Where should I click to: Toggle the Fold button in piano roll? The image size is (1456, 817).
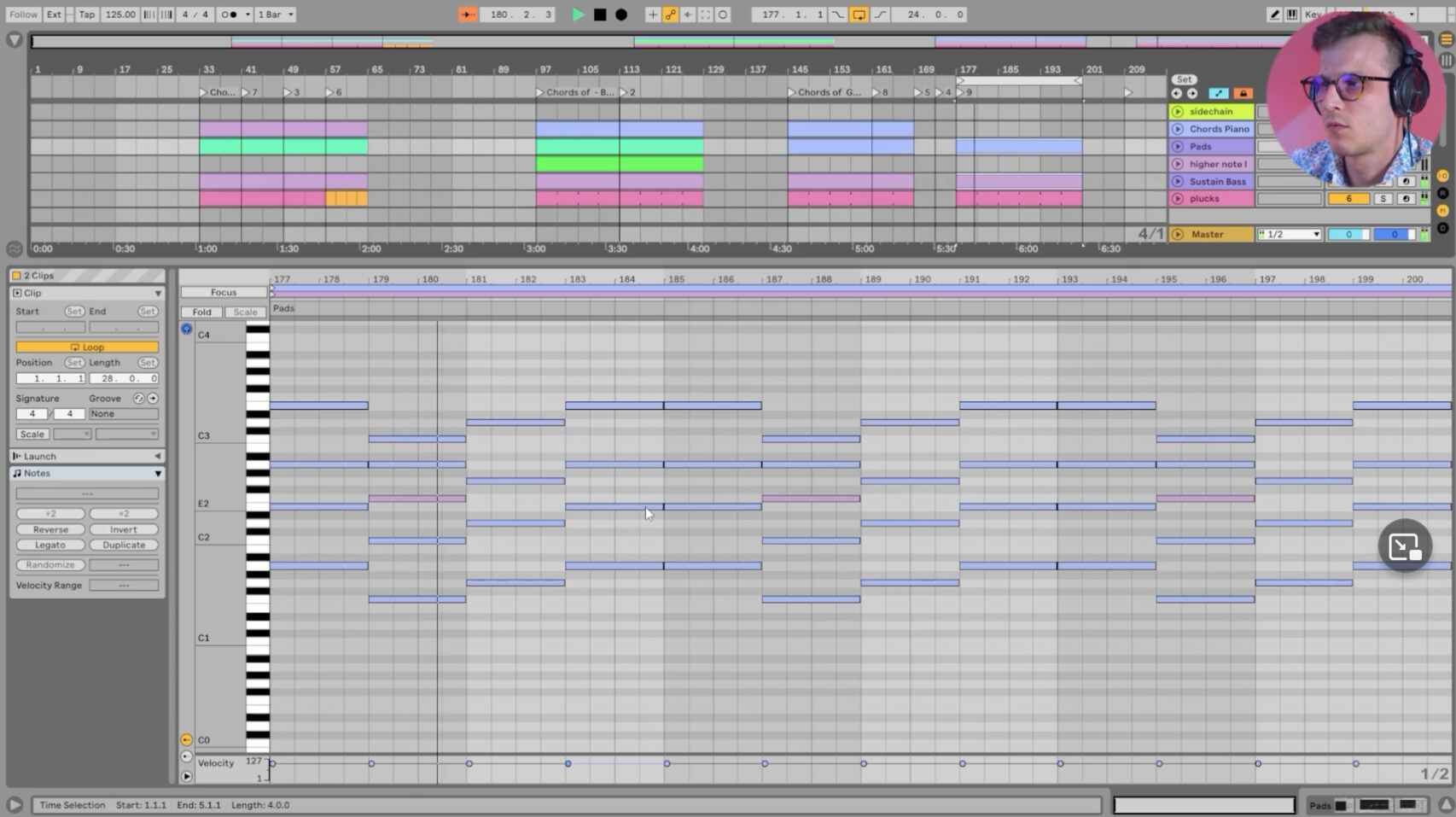coord(201,312)
